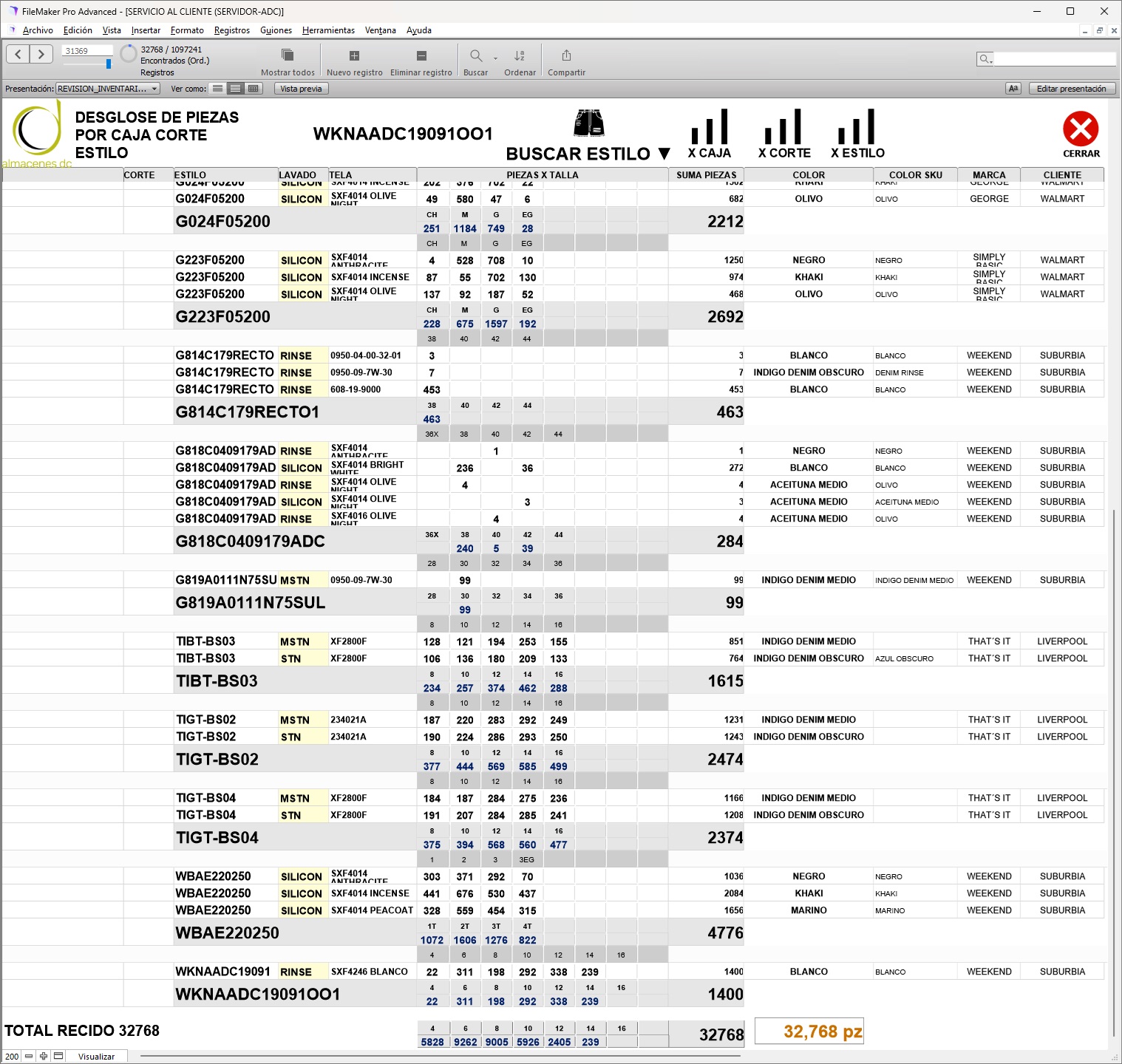Open the Registros menu

(x=231, y=30)
